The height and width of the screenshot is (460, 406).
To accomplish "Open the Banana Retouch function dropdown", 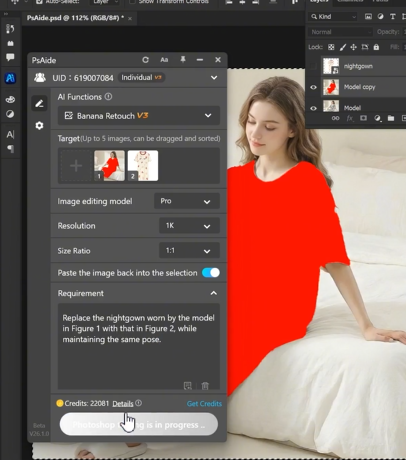I will [x=139, y=116].
